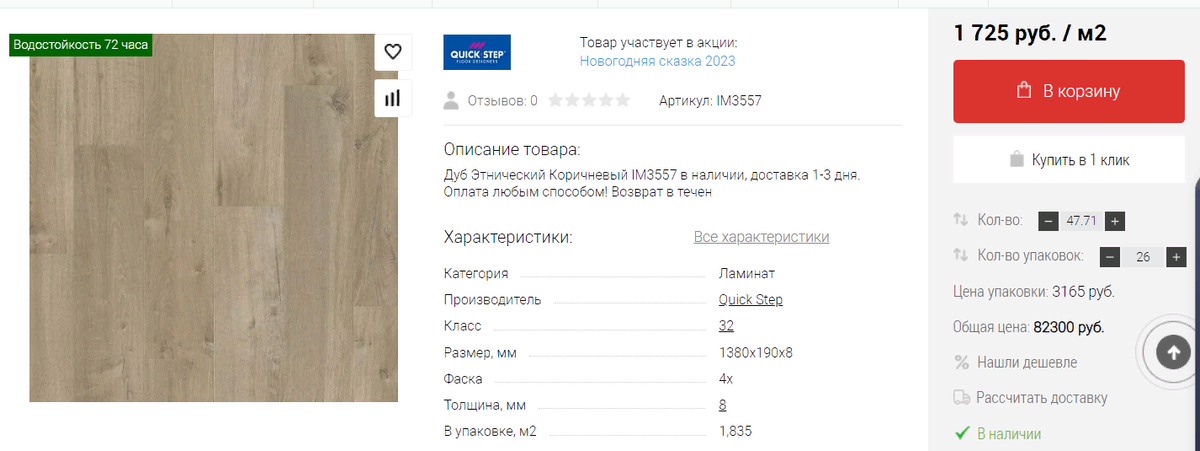Add product to favorites with heart icon
This screenshot has width=1200, height=451.
[392, 52]
